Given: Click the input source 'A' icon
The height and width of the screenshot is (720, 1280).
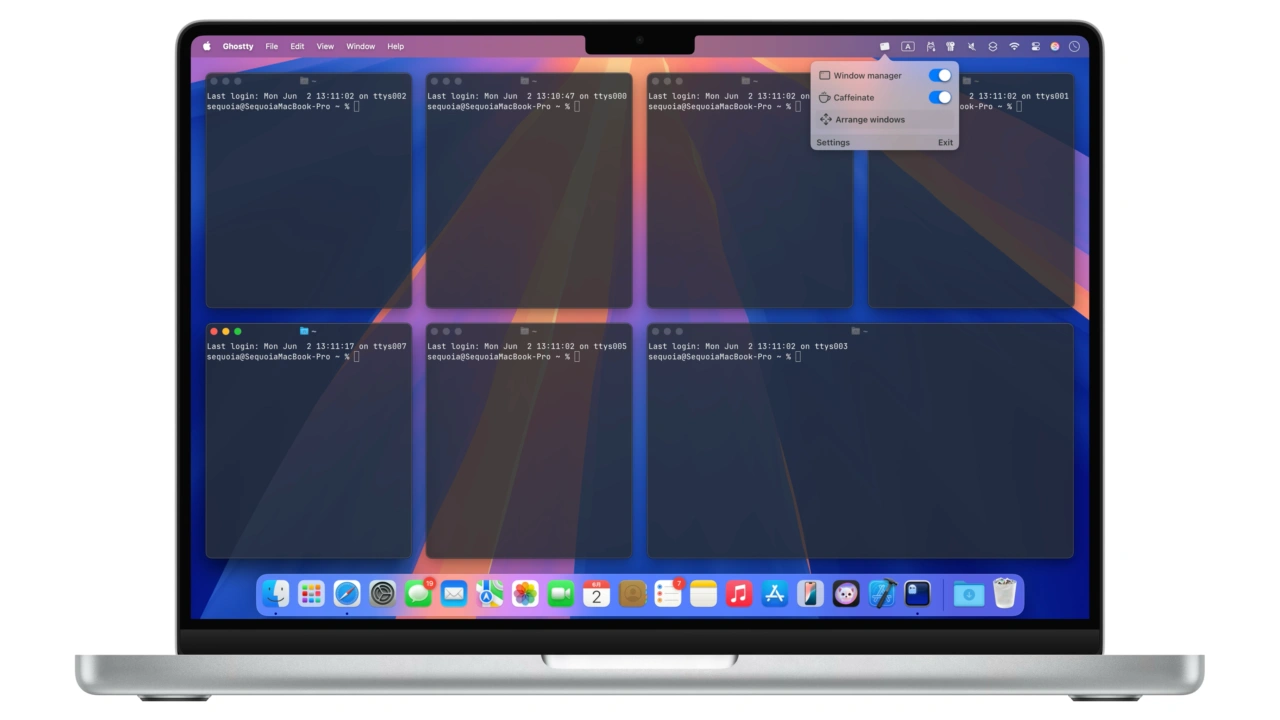Looking at the screenshot, I should coord(907,46).
